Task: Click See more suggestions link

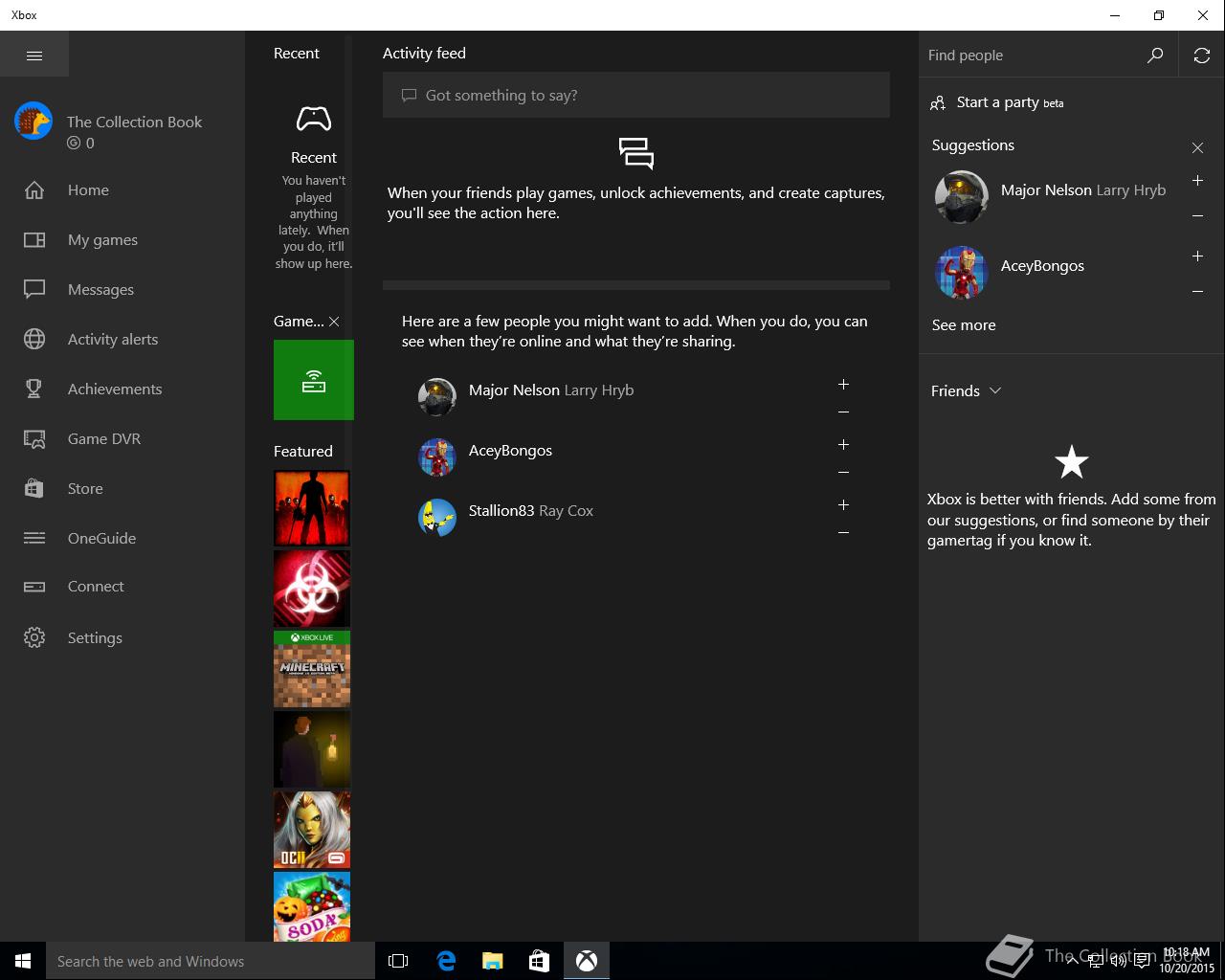Action: 964,324
